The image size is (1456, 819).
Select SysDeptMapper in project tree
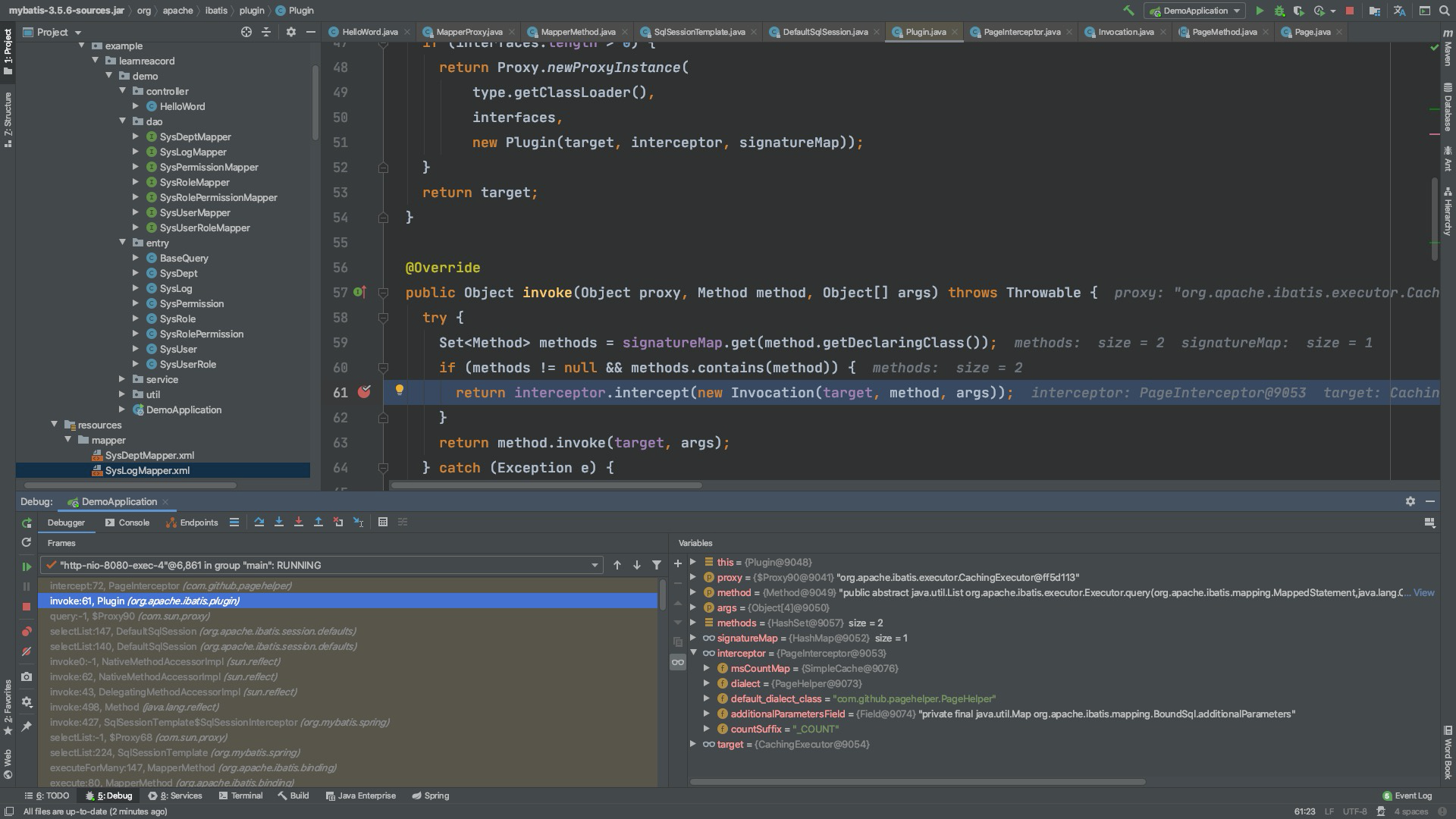pos(195,136)
